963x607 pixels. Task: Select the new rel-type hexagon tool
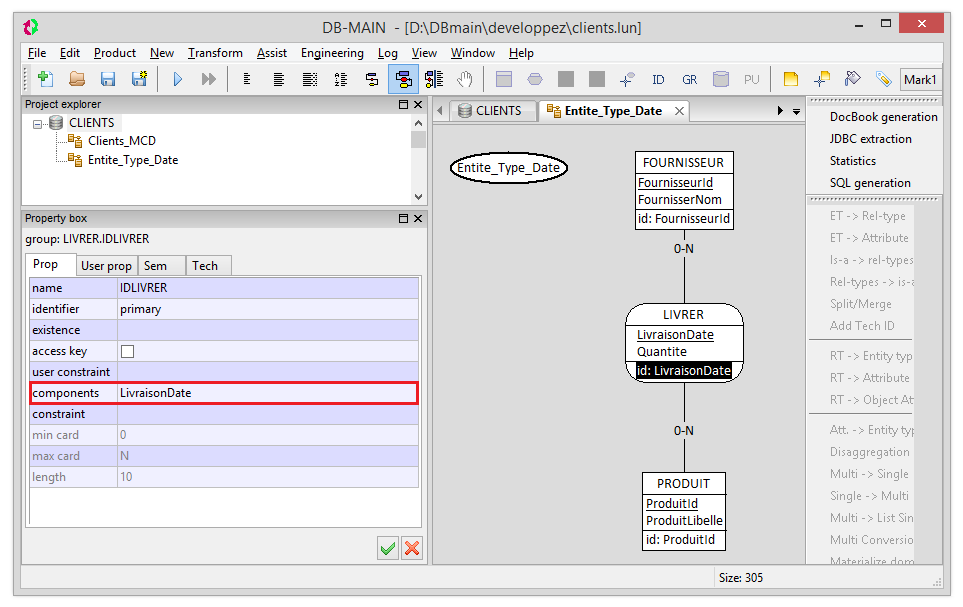(x=535, y=79)
